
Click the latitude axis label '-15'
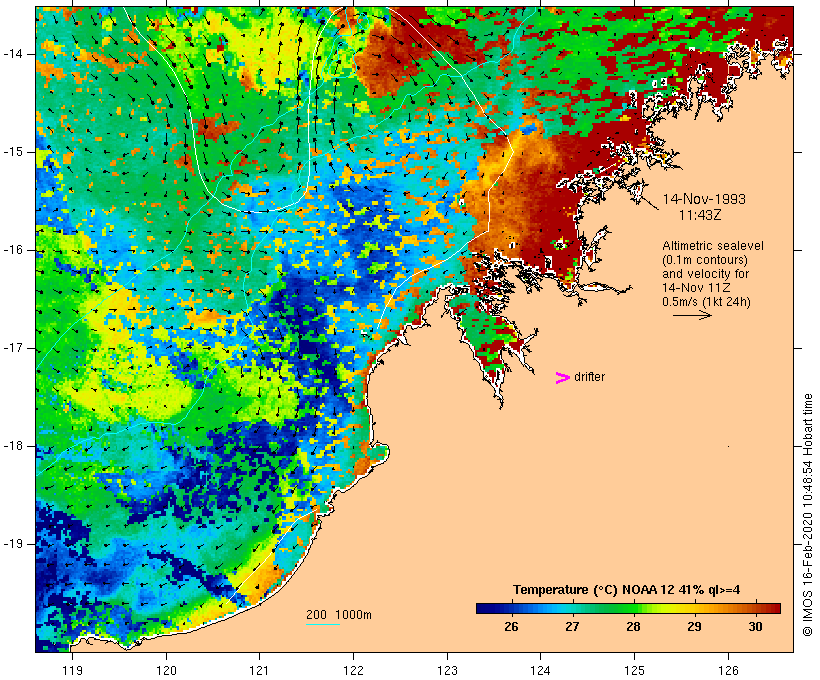pos(12,152)
